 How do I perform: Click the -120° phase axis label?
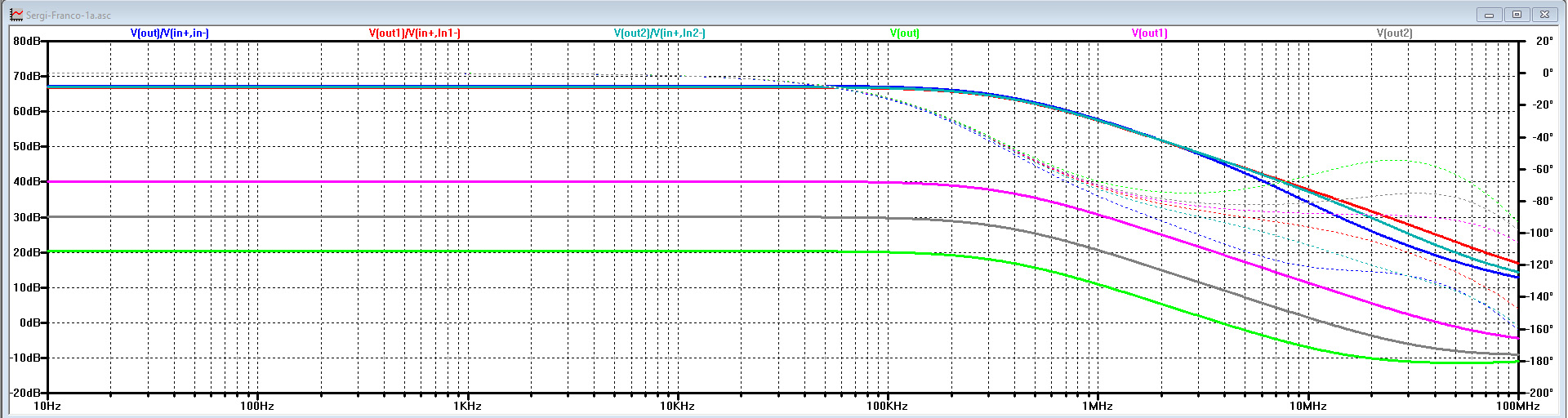pos(1540,265)
